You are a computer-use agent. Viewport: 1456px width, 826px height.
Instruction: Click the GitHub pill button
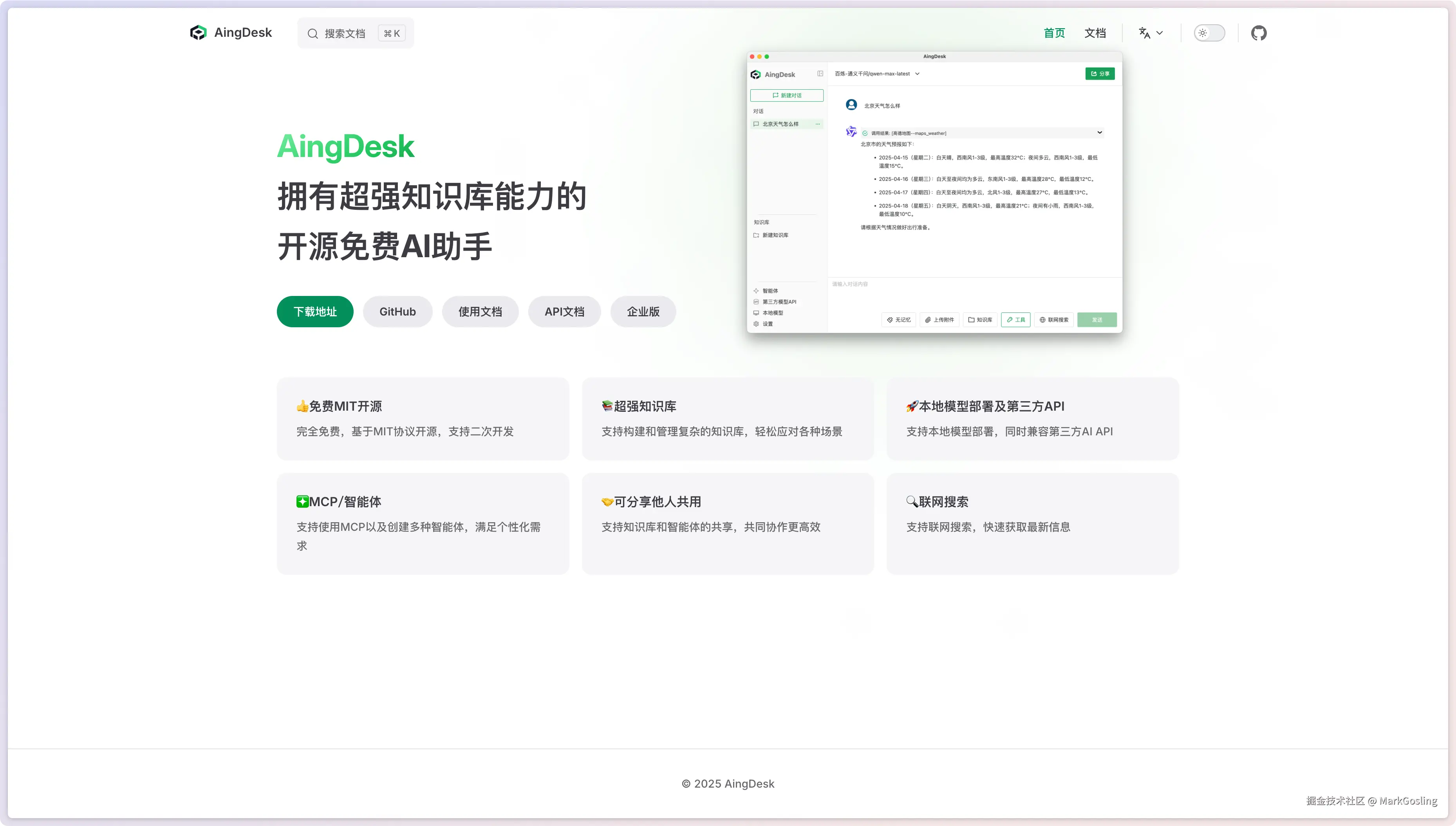tap(397, 312)
